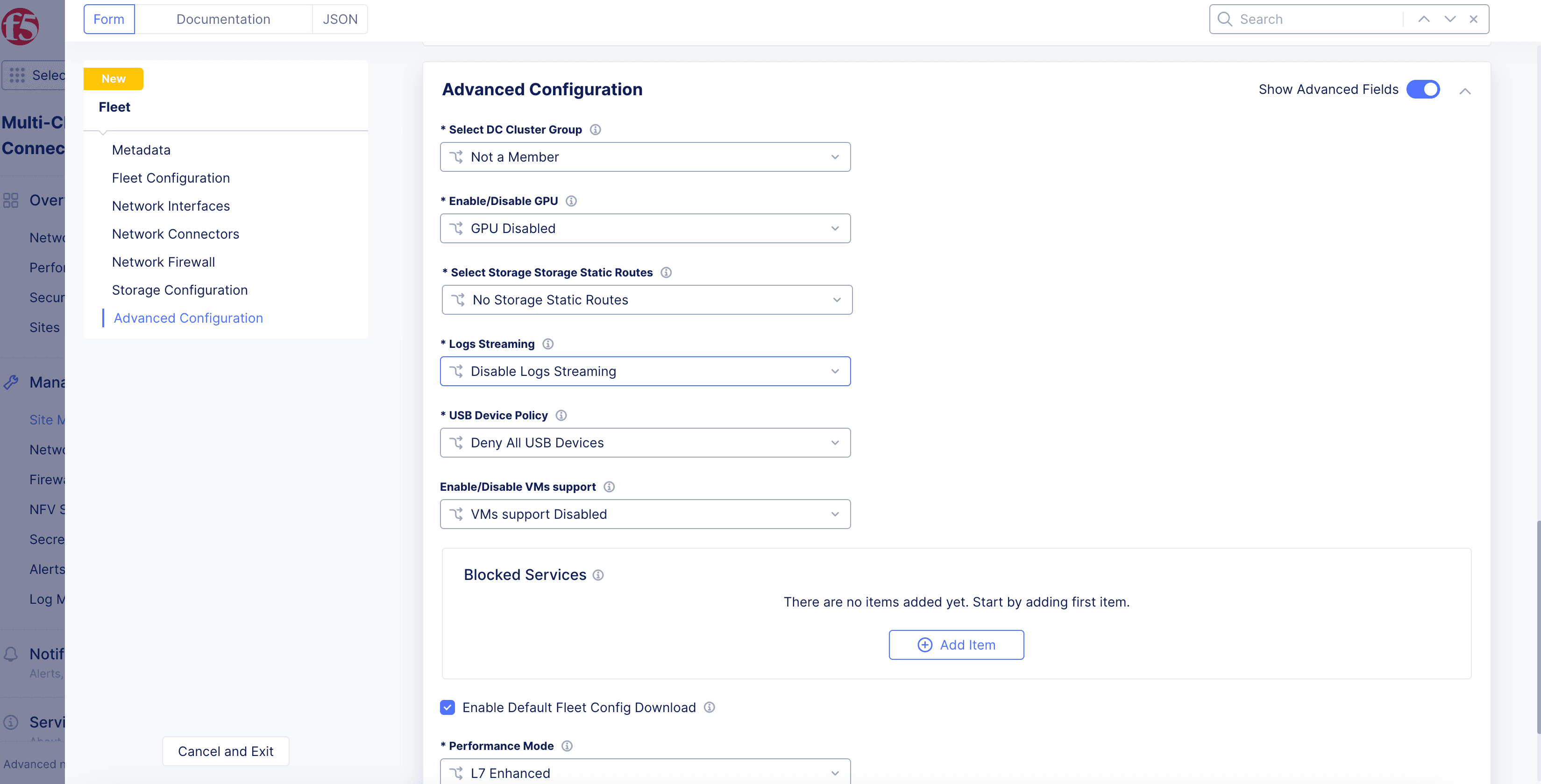Collapse the Advanced Configuration section
Image resolution: width=1541 pixels, height=784 pixels.
pos(1465,92)
